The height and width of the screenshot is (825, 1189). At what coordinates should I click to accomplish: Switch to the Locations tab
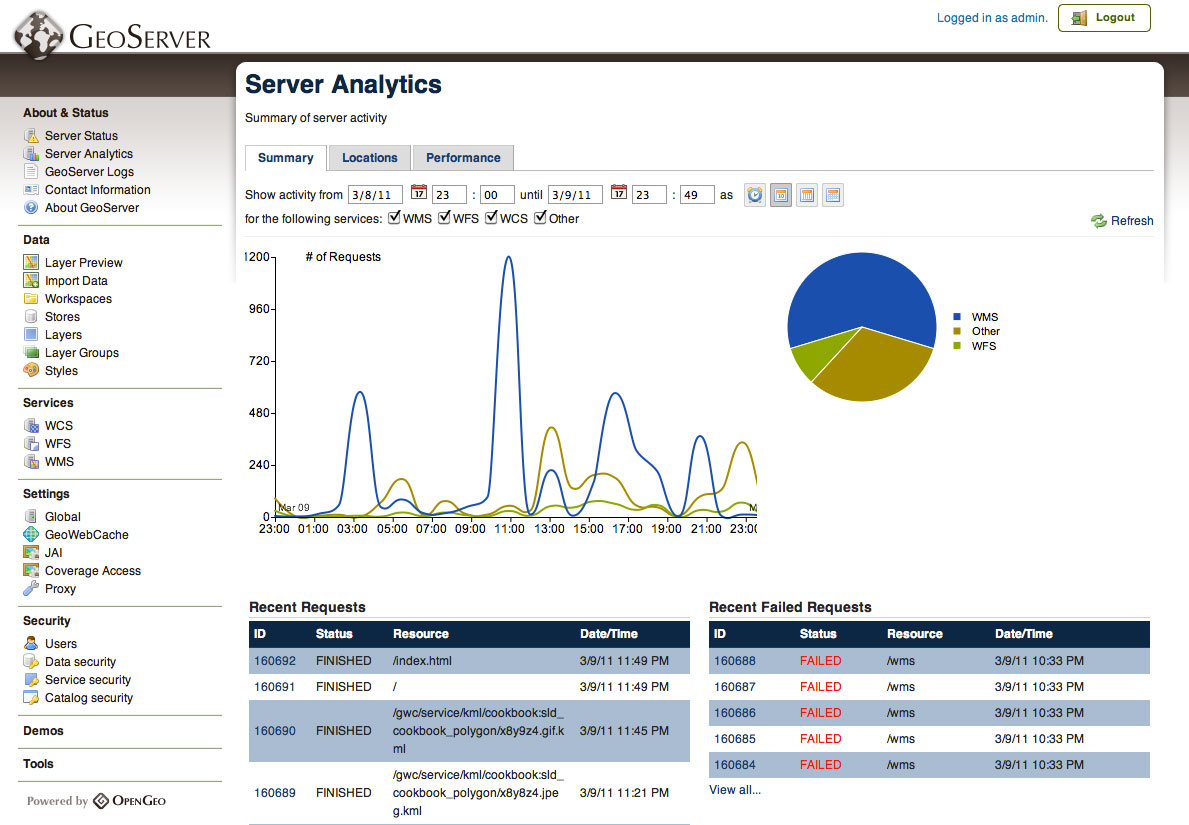click(369, 158)
